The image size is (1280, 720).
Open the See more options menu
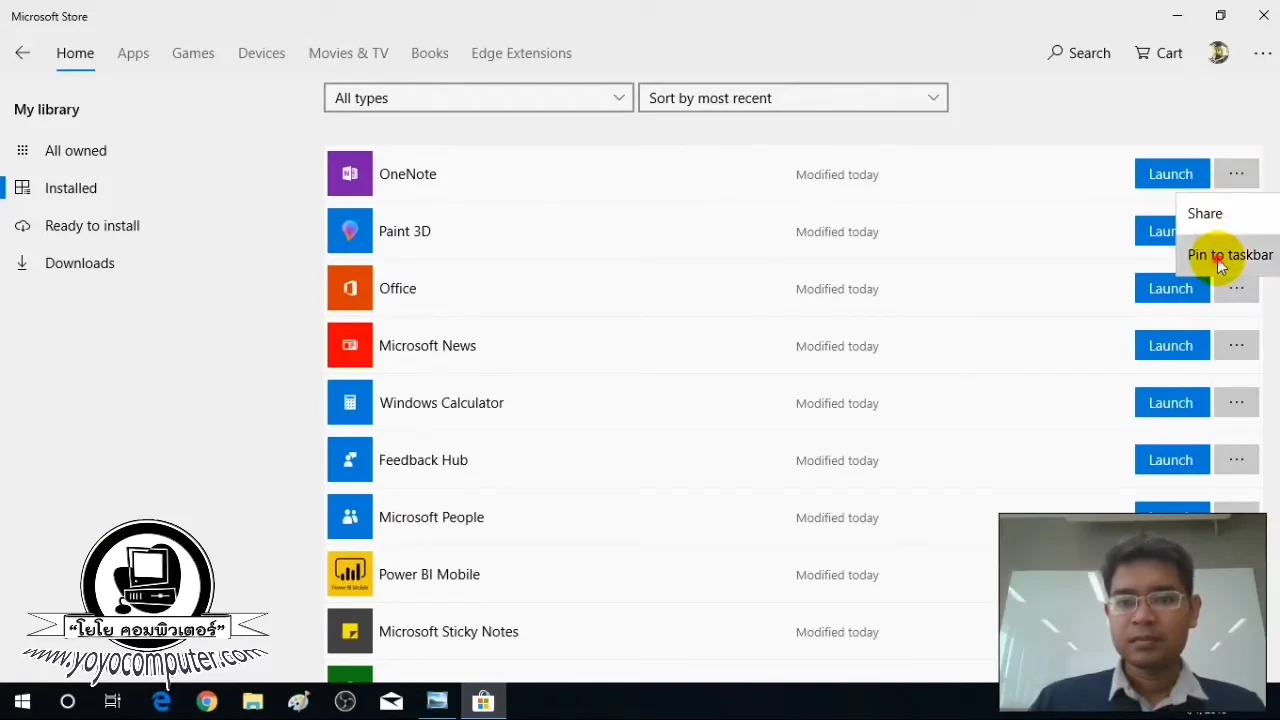(1262, 53)
